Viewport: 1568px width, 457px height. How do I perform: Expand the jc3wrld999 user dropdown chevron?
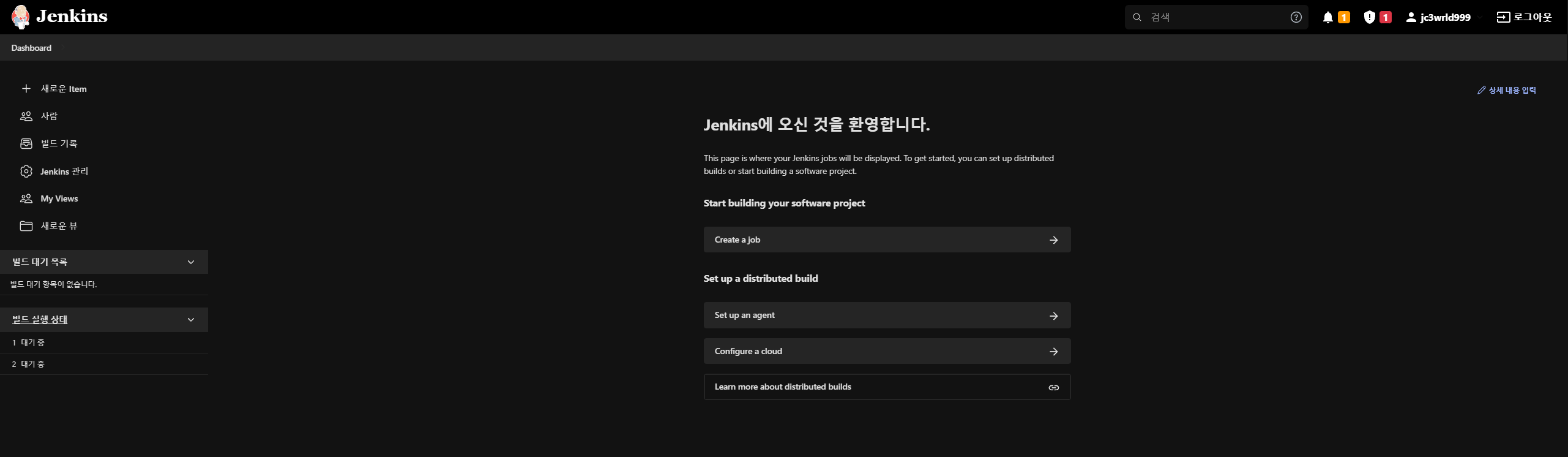(1479, 17)
